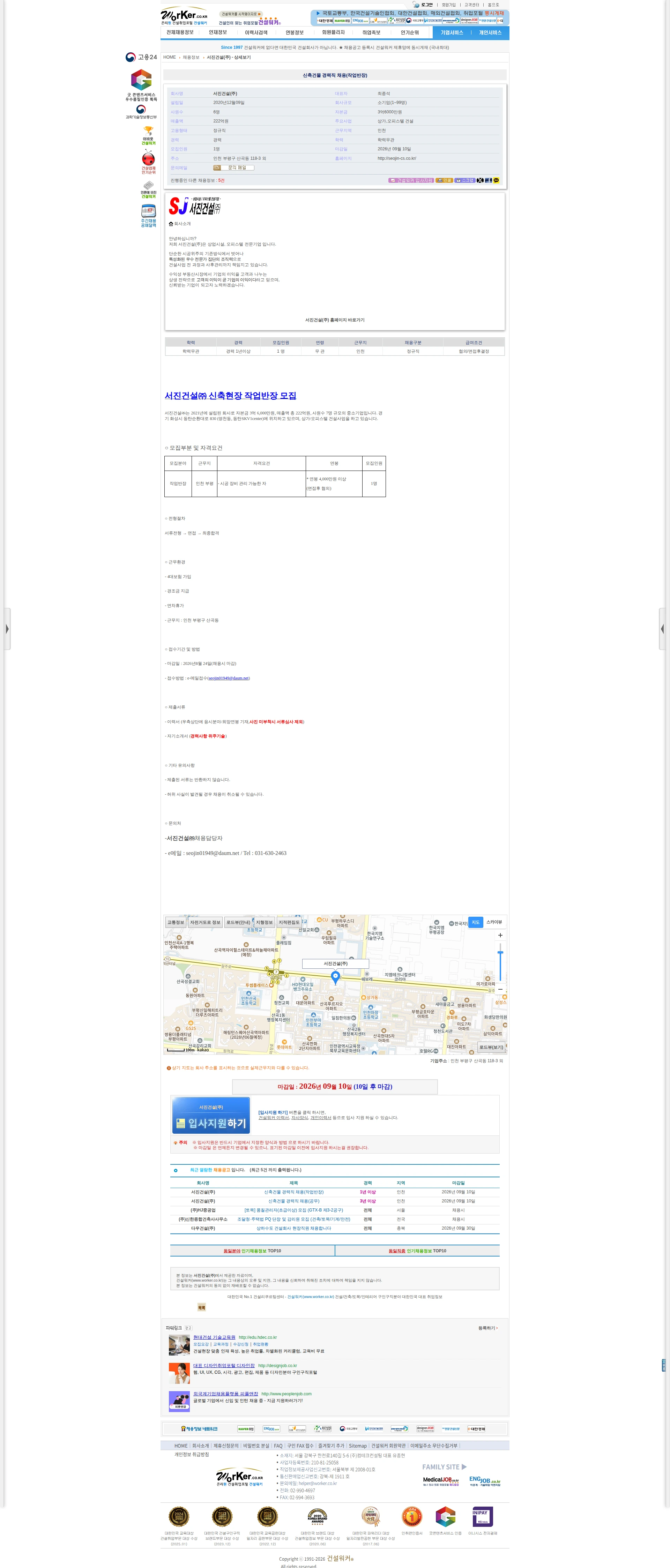Click the 동일직종 인기채용정보 TOP10 link
Viewport: 670px width, 1568px height.
tap(417, 1251)
